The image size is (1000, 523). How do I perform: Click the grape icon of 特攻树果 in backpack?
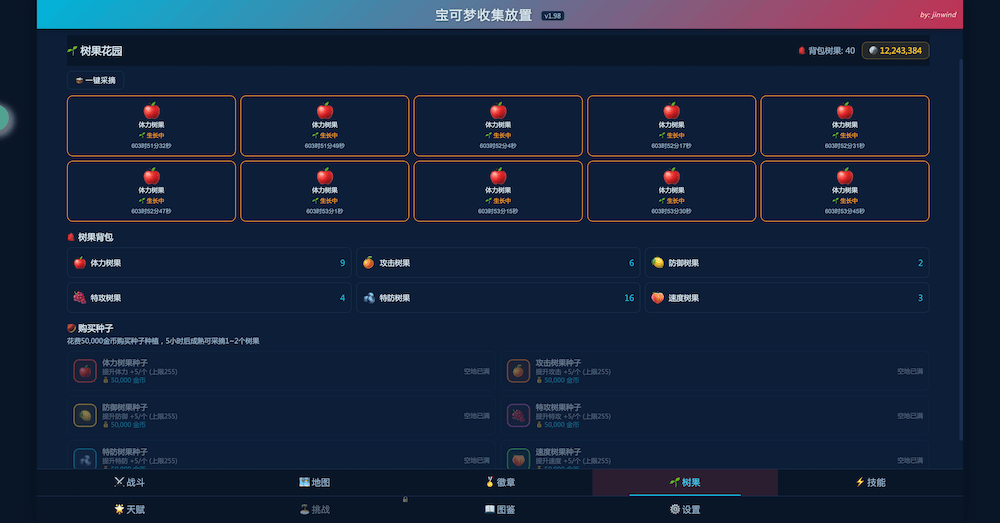point(80,298)
